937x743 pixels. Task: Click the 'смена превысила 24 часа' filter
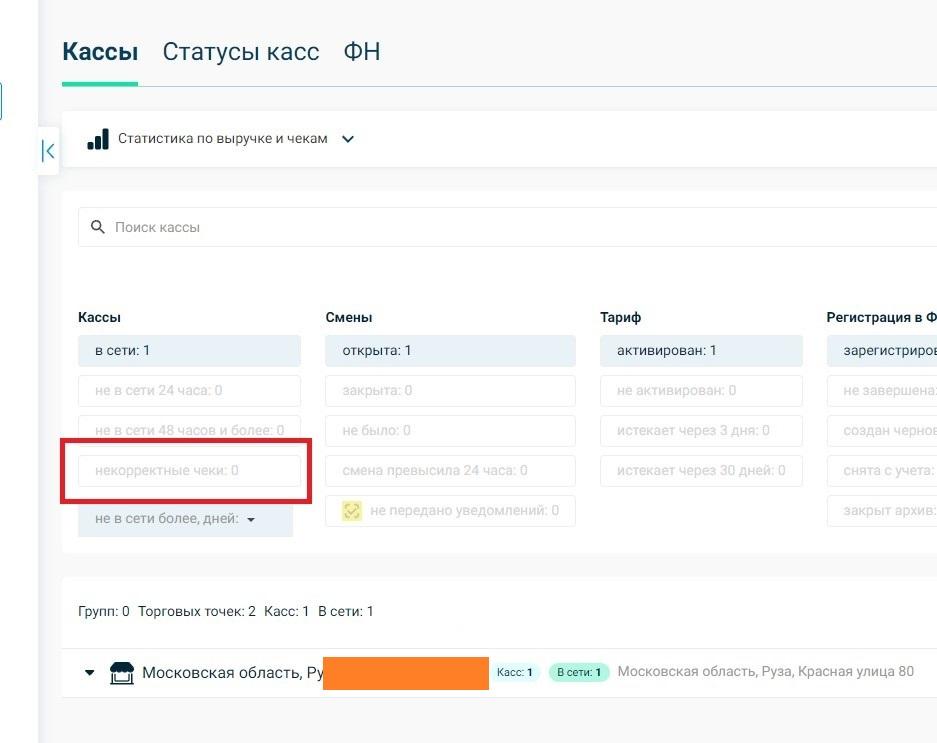point(450,470)
